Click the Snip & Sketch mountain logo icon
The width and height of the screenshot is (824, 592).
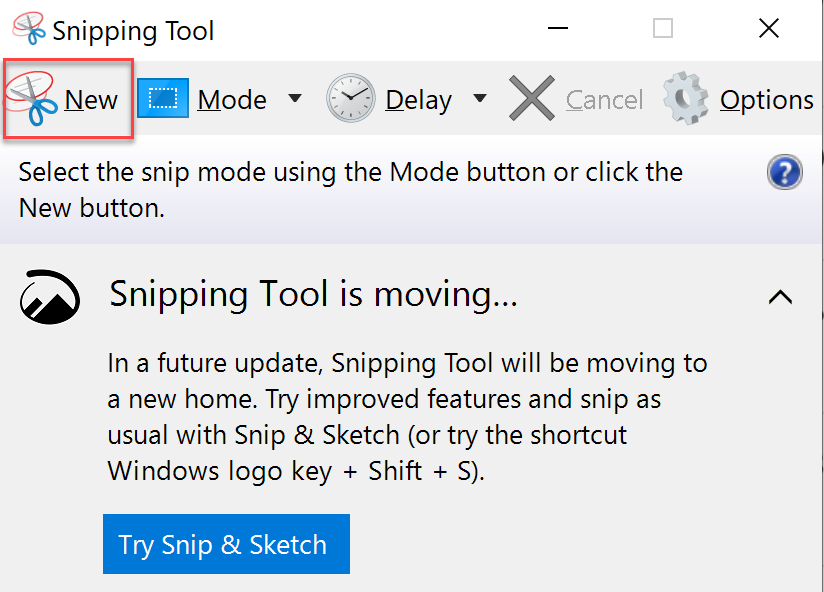coord(50,297)
